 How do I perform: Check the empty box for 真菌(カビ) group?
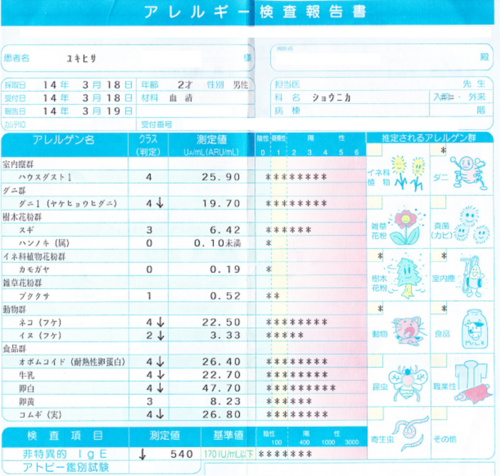tap(438, 202)
